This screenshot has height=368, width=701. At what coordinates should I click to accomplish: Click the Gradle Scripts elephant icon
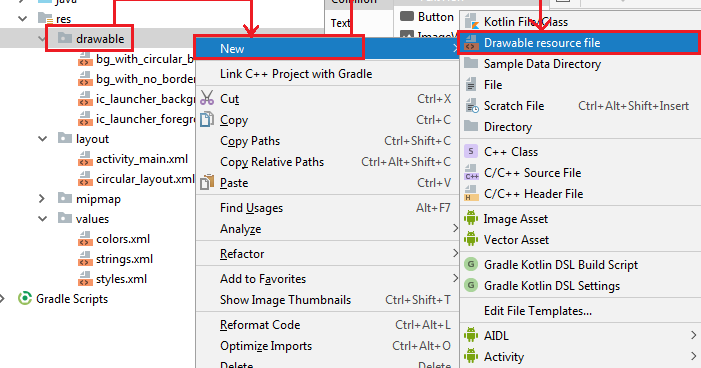[x=25, y=298]
